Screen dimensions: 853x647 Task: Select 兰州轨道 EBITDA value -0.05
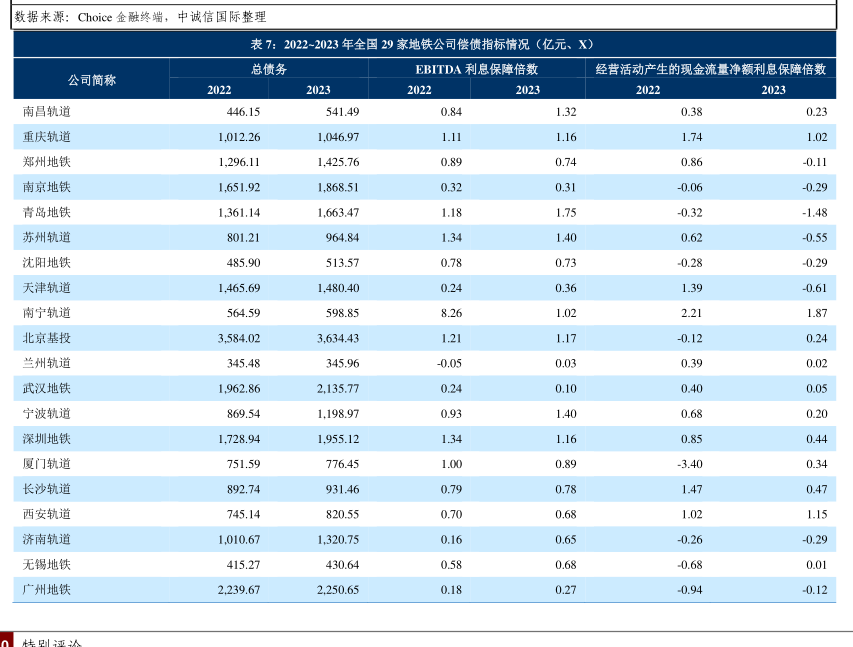448,363
